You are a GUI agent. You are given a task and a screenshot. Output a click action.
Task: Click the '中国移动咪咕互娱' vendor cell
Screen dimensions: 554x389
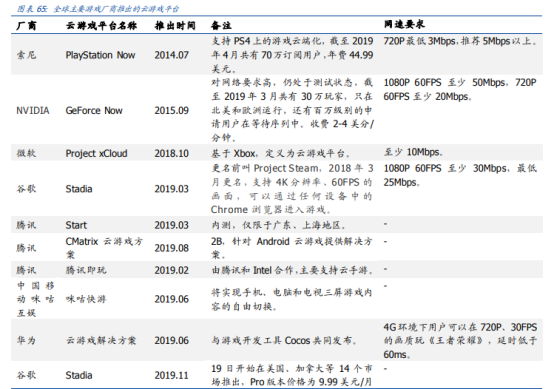[x=35, y=299]
